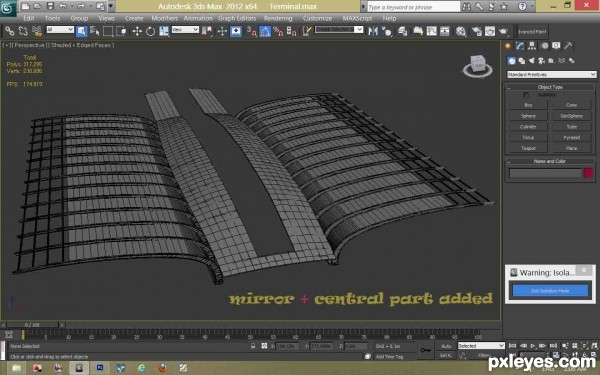This screenshot has width=600, height=375.
Task: Select the Unlink Selection tool
Action: tap(23, 31)
